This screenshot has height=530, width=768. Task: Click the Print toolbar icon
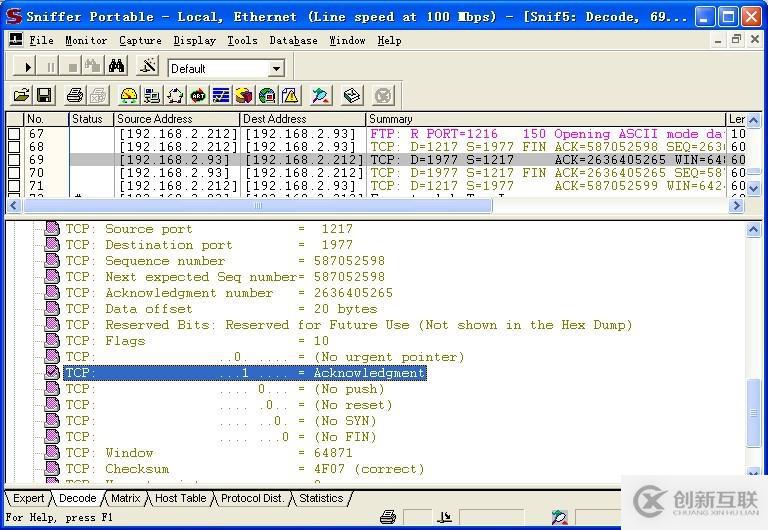[x=75, y=96]
